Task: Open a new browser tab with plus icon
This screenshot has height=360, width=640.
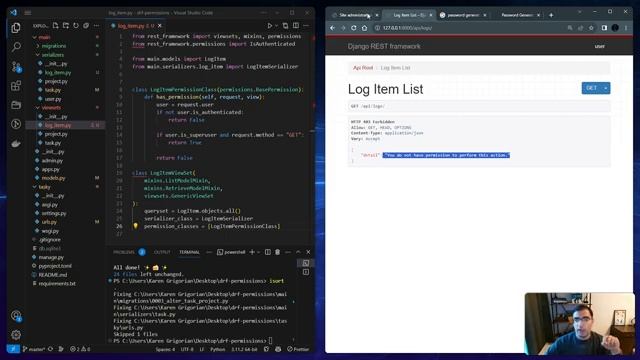Action: (x=551, y=15)
